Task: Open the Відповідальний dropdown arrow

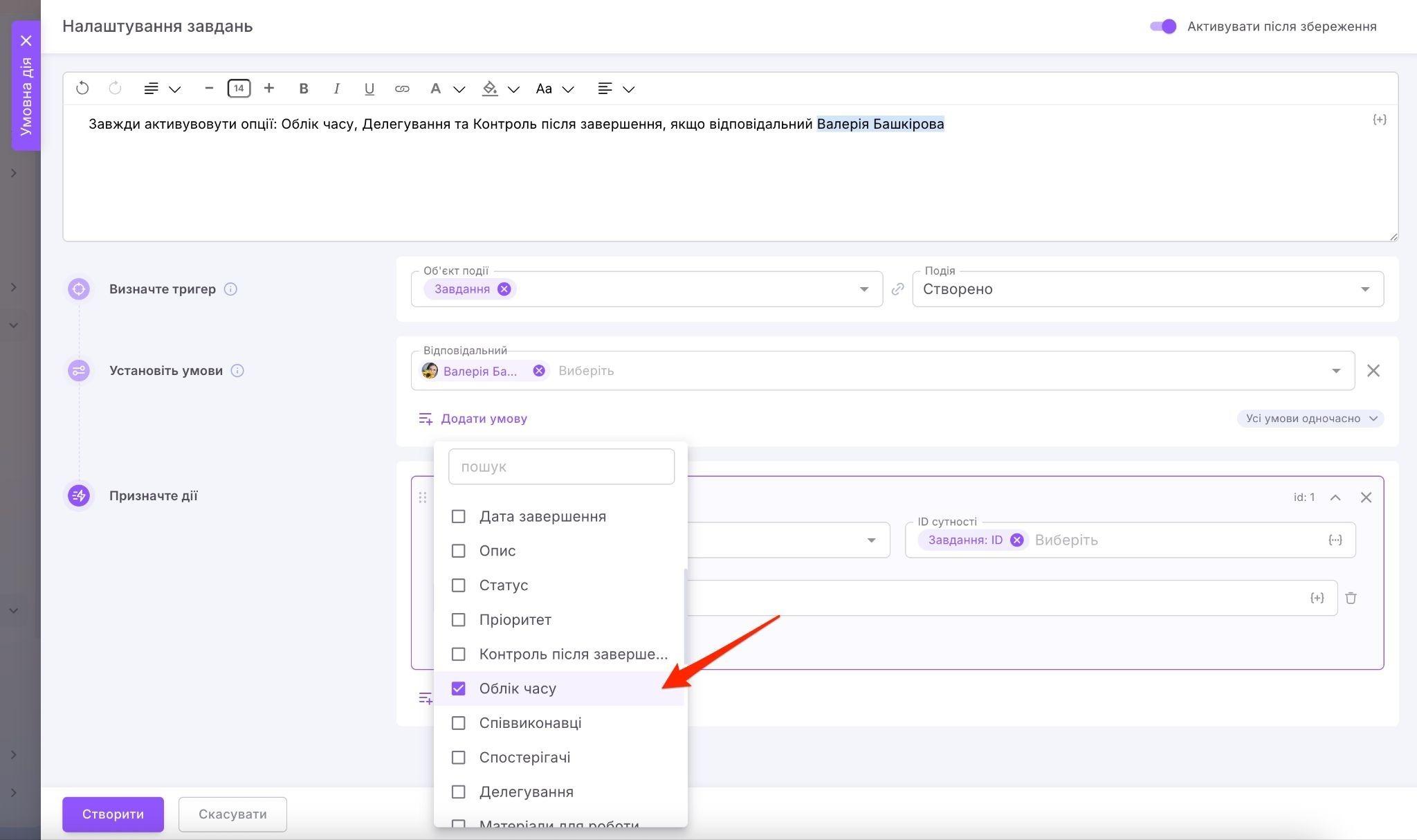Action: (1336, 371)
